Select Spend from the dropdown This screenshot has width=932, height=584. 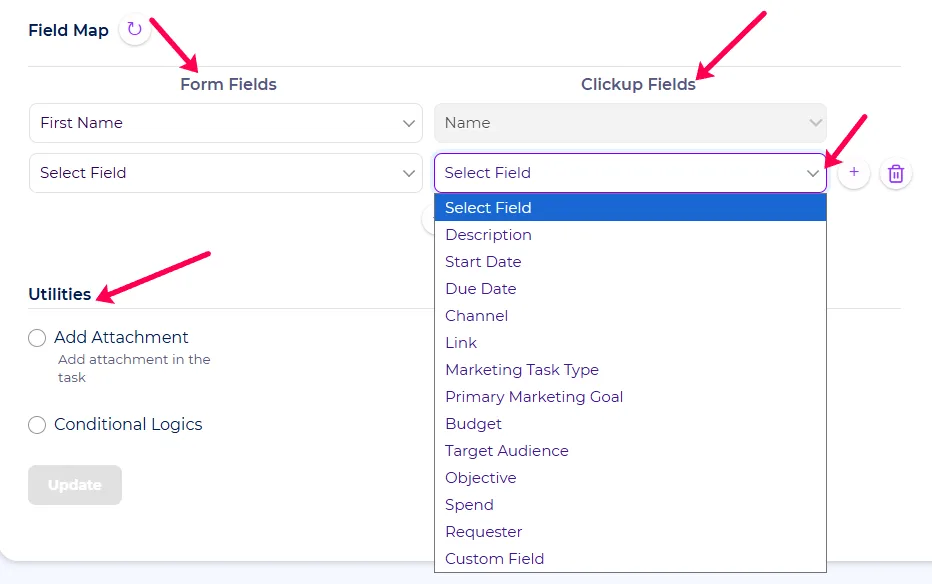630,505
